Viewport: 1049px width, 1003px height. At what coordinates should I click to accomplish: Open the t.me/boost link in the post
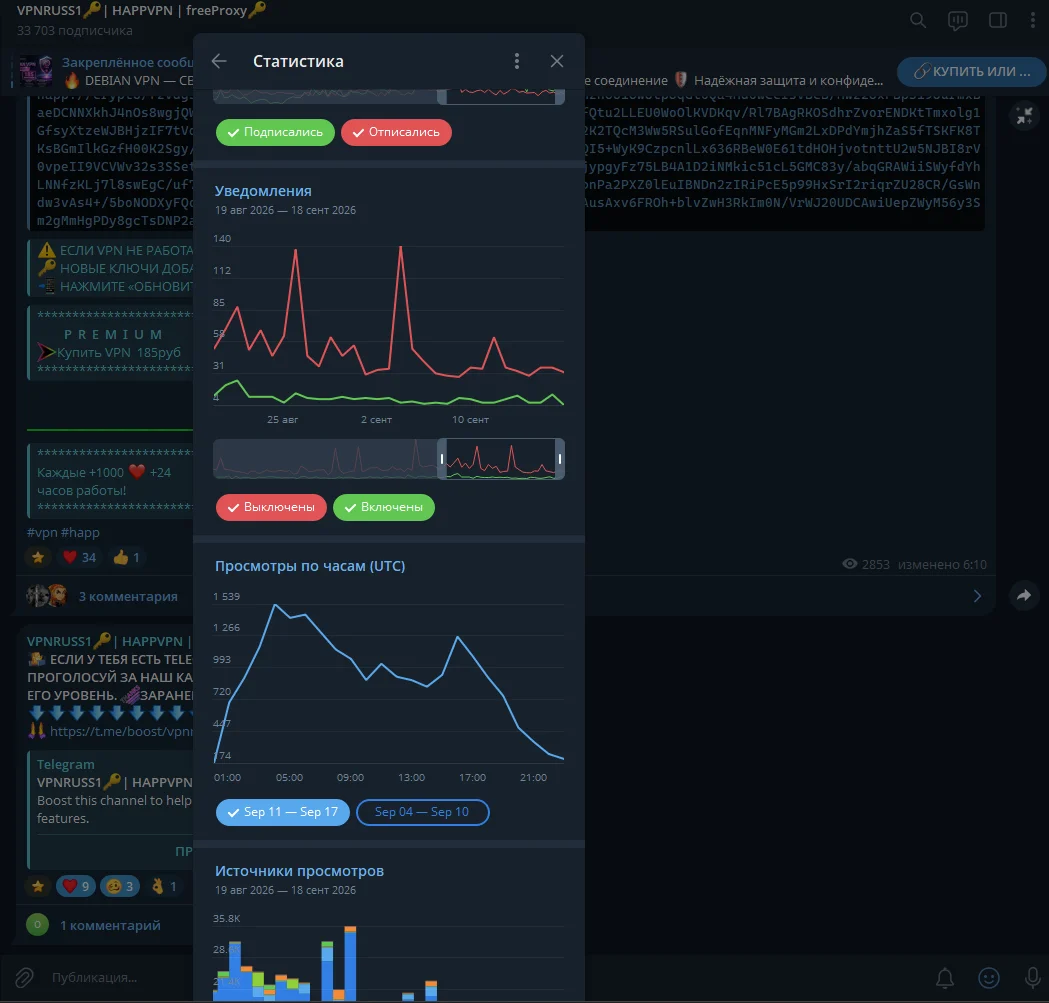[x=121, y=731]
